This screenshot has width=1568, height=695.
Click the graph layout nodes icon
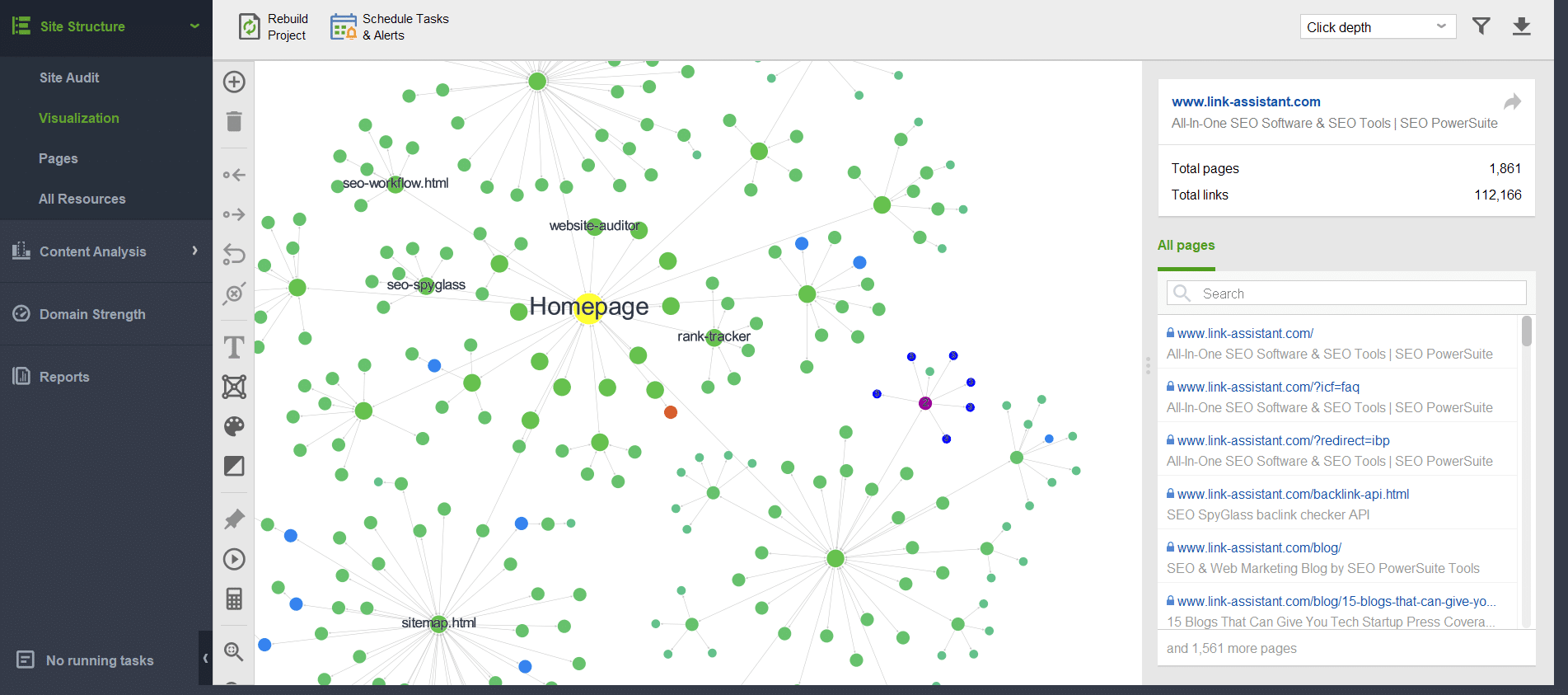[x=234, y=387]
